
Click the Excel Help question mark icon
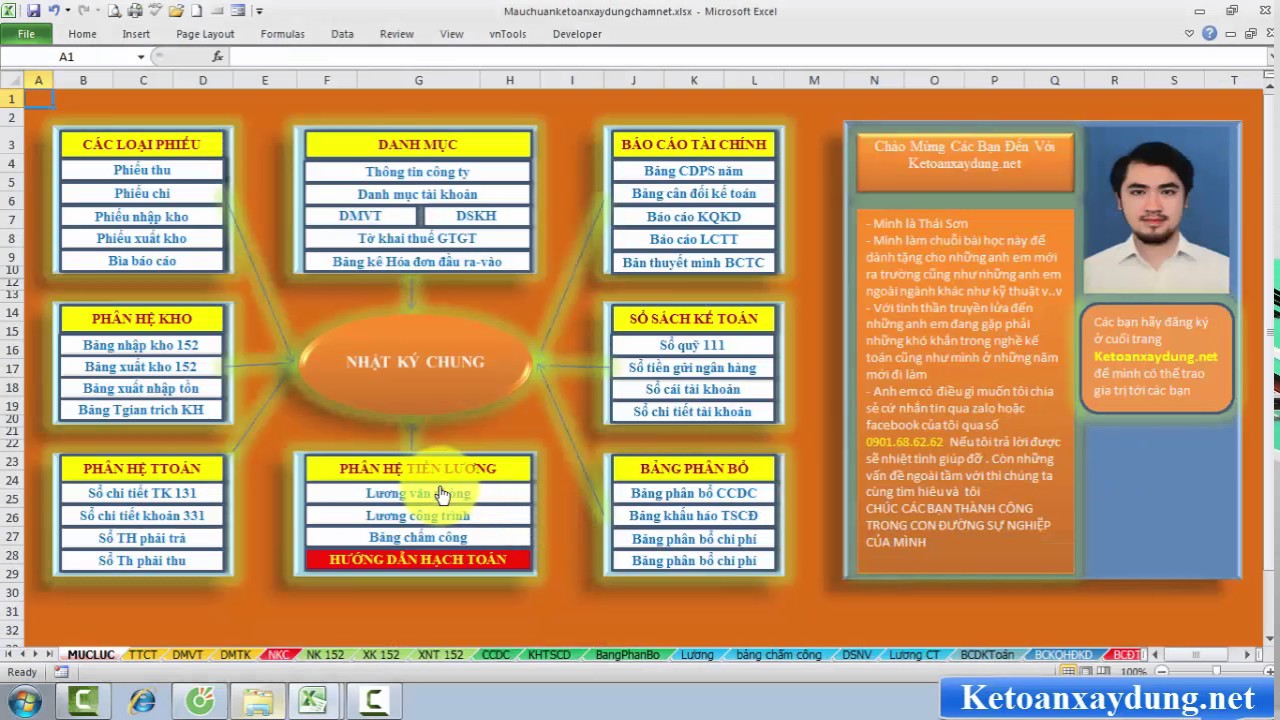click(1210, 33)
